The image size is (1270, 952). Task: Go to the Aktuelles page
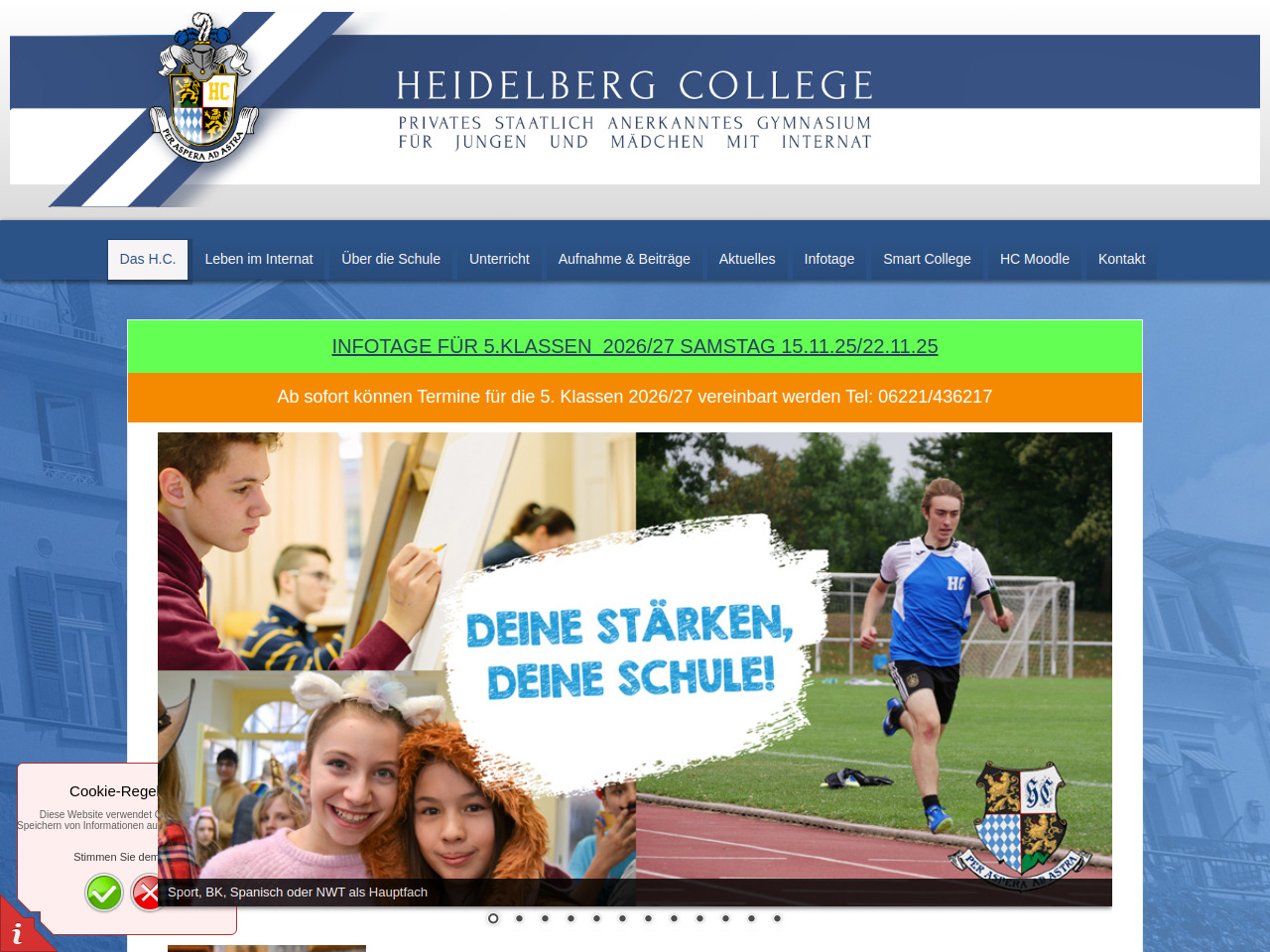coord(747,260)
